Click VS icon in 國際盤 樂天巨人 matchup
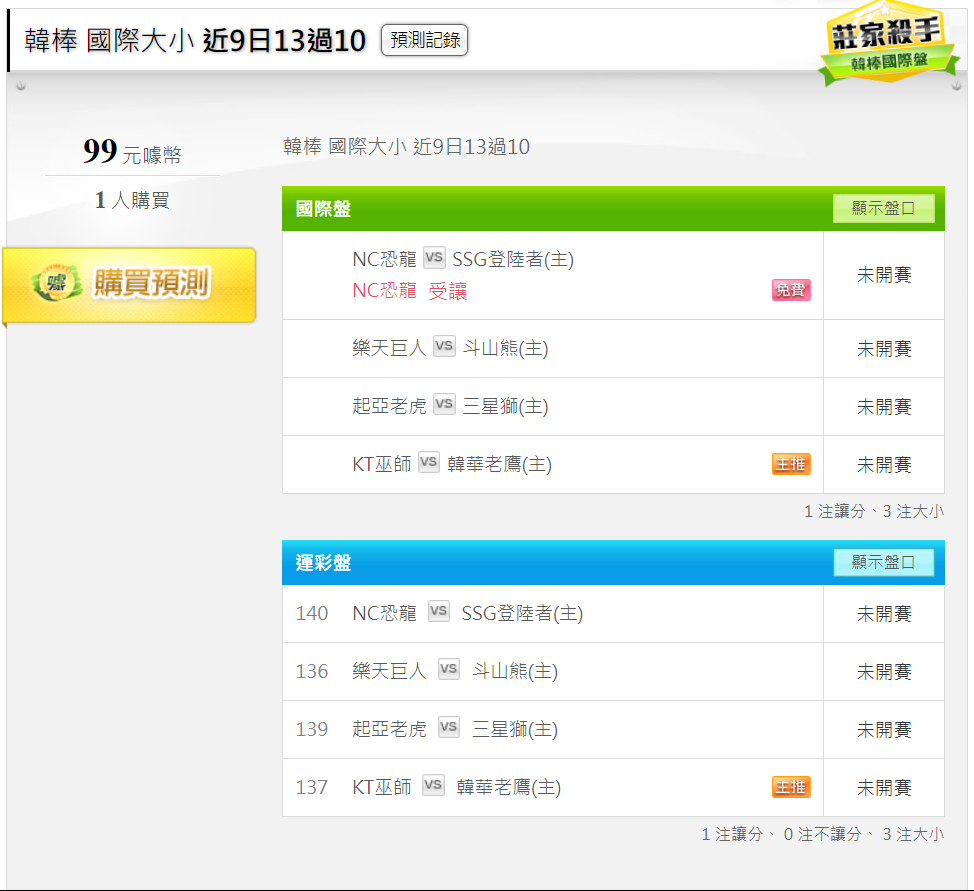Viewport: 974px width, 891px height. tap(444, 346)
